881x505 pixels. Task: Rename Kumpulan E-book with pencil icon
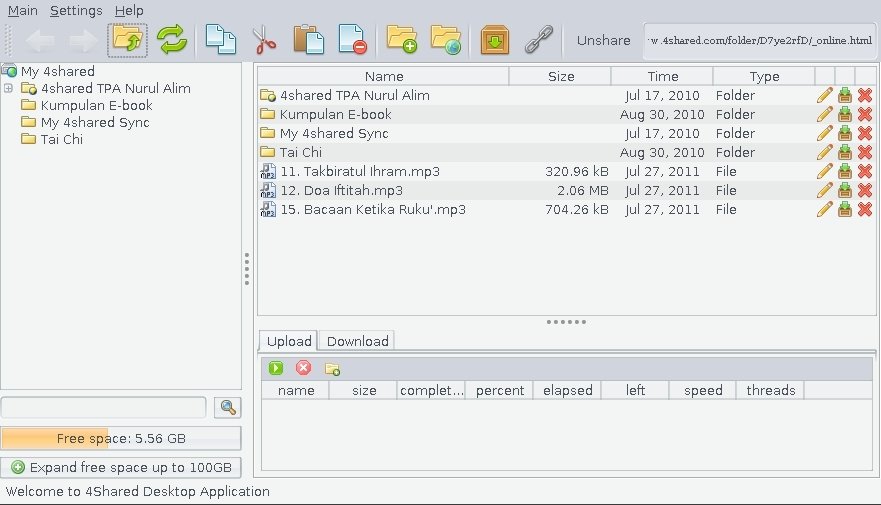click(824, 115)
